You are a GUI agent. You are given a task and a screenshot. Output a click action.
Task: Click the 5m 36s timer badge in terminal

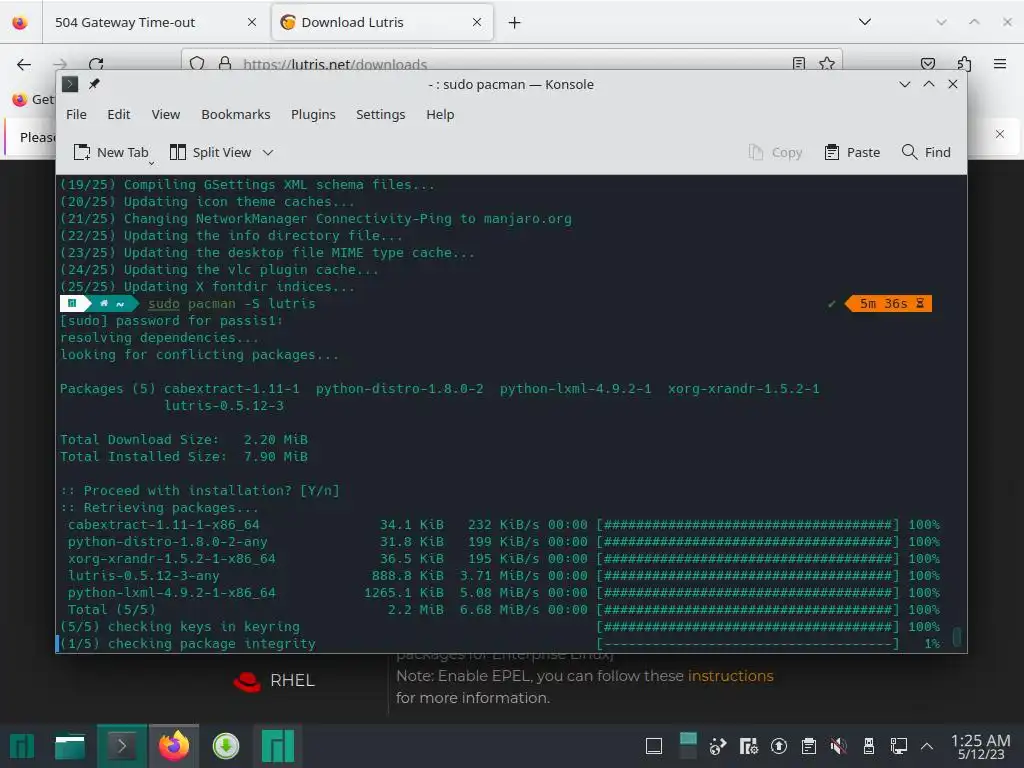click(889, 304)
